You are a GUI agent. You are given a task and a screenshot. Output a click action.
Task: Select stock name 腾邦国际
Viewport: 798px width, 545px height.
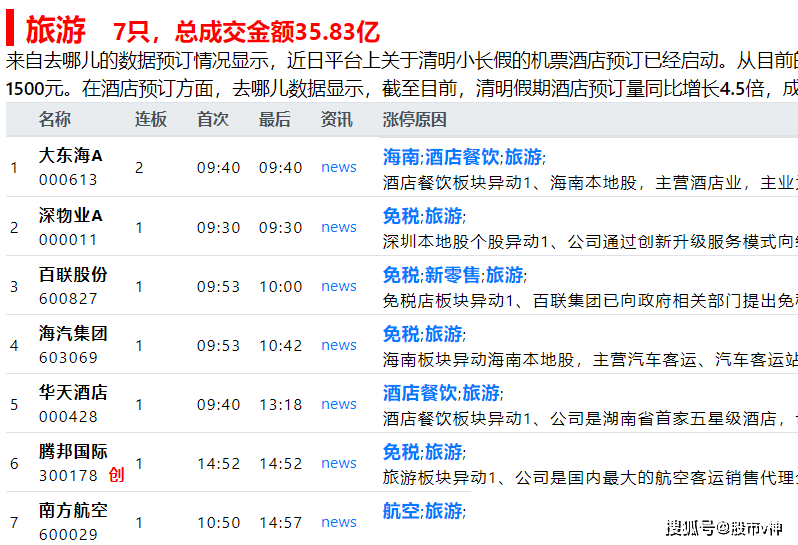point(73,451)
